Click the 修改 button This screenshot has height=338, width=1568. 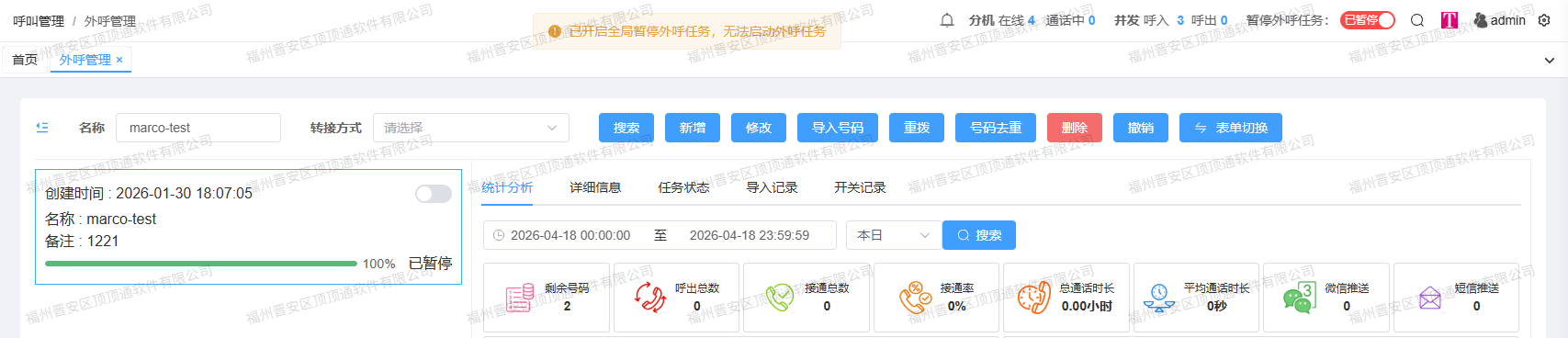pyautogui.click(x=759, y=128)
